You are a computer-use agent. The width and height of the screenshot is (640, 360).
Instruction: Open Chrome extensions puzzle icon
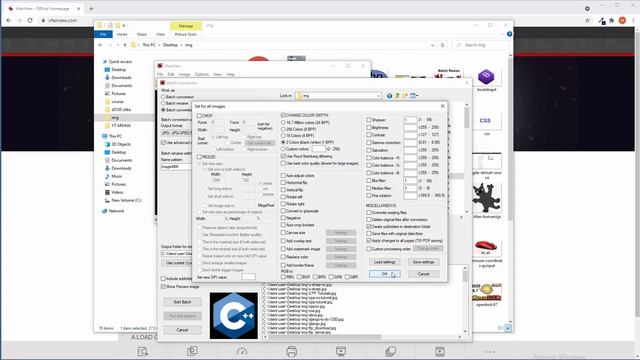point(611,20)
